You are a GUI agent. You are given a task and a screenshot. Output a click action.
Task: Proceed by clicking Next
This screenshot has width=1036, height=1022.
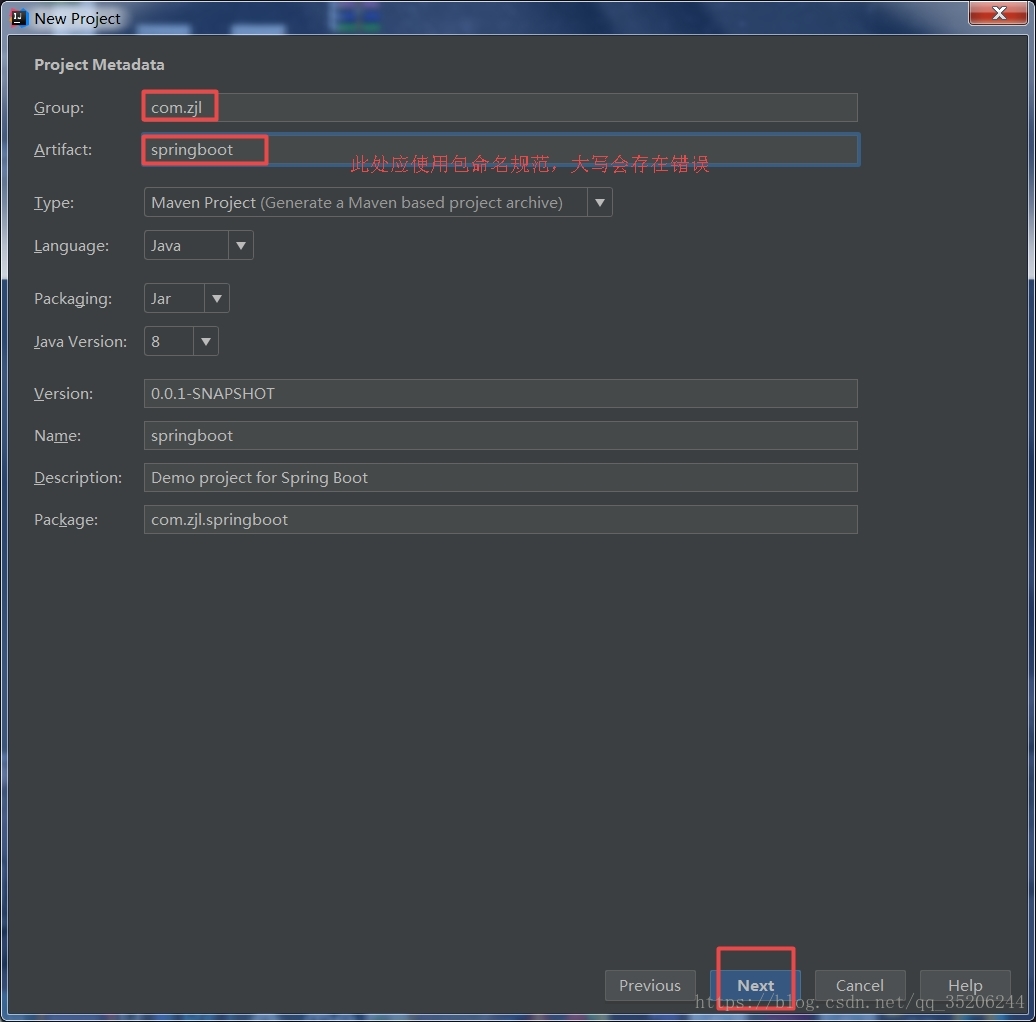coord(755,986)
